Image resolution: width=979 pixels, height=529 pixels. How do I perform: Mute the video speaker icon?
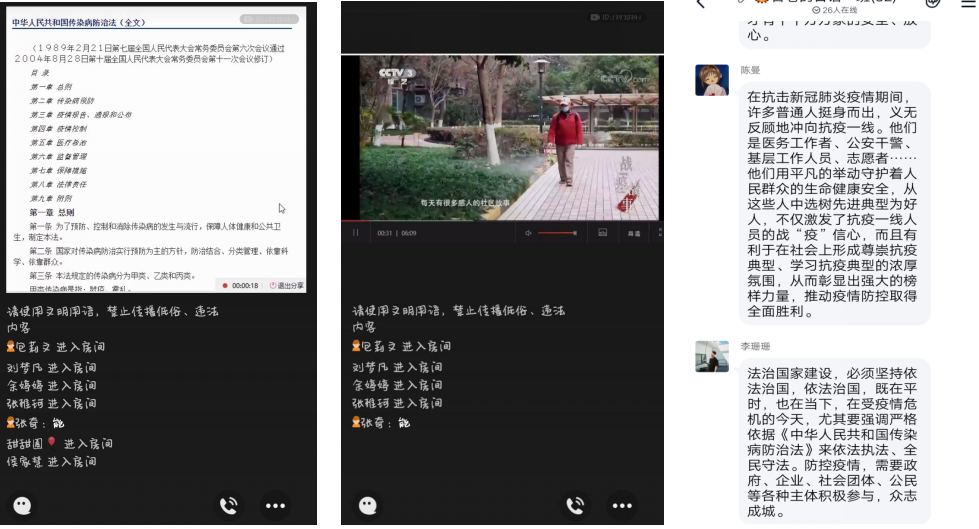529,233
